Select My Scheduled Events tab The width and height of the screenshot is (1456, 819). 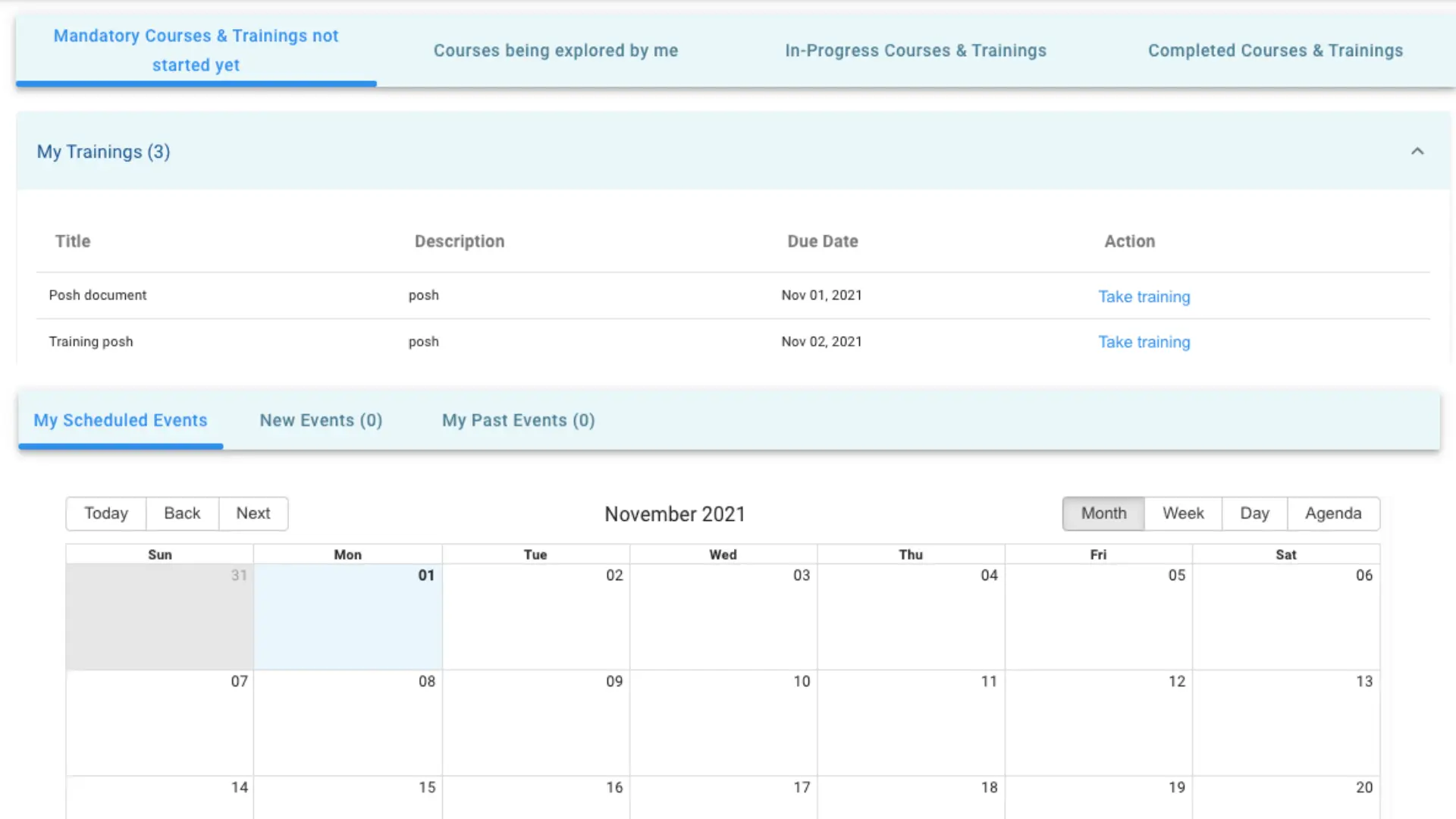(121, 420)
